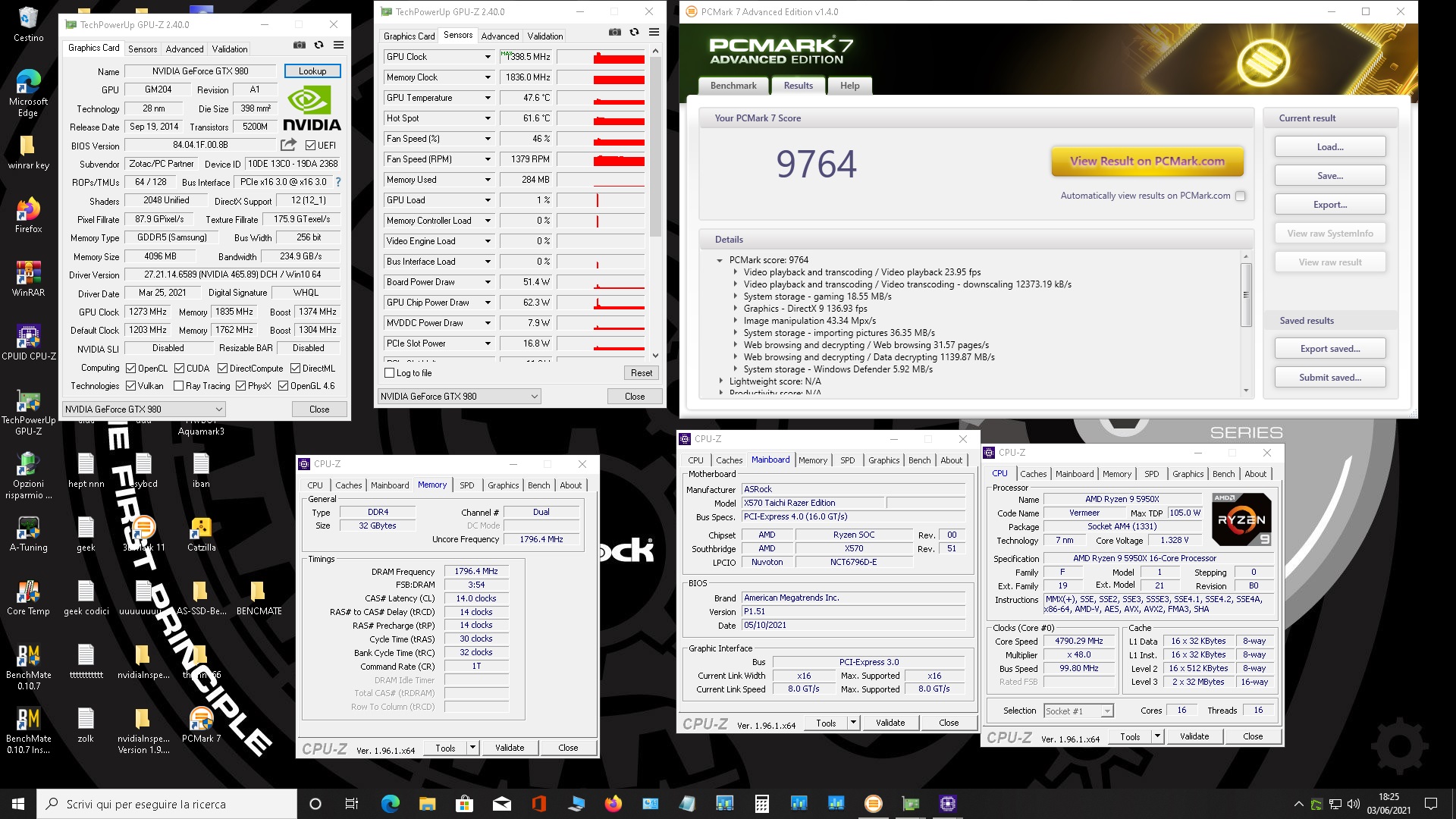This screenshot has height=819, width=1456.
Task: Open Core Temp desktop icon
Action: click(x=28, y=597)
